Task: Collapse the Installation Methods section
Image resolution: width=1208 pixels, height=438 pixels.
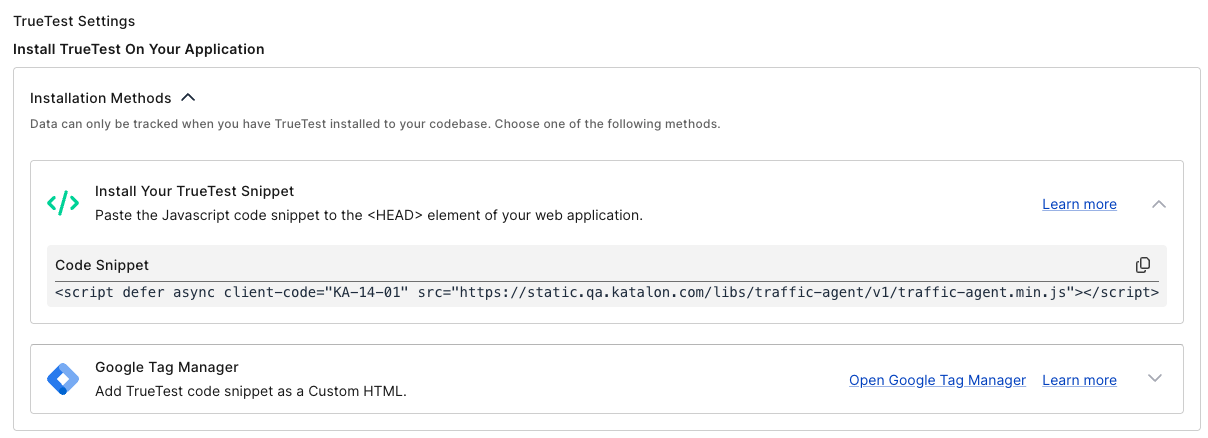Action: tap(188, 98)
